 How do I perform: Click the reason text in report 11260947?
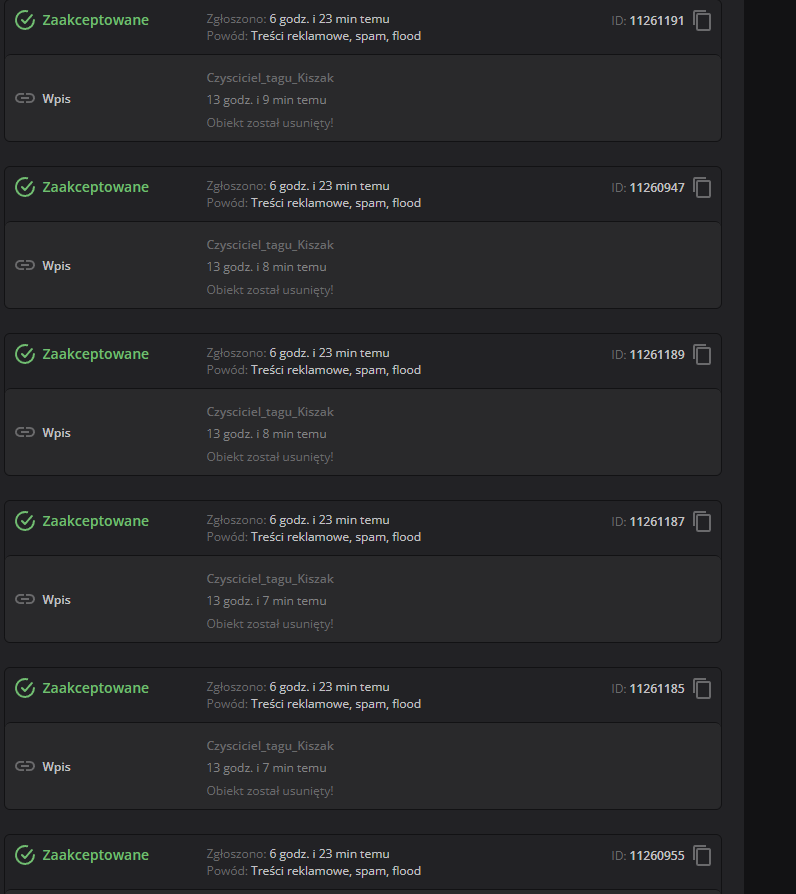(x=336, y=203)
